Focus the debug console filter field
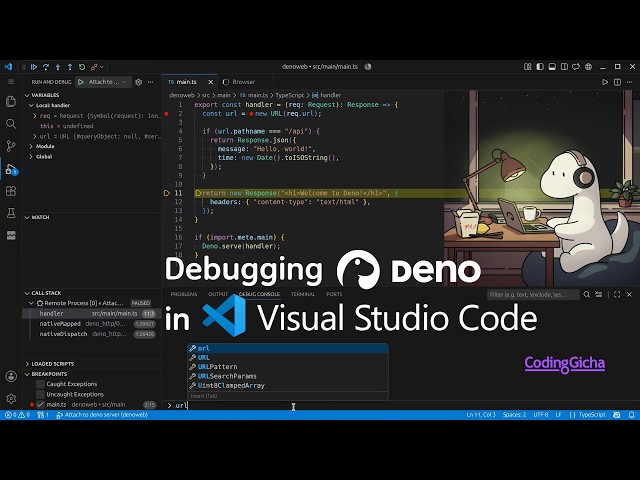640x480 pixels. tap(533, 295)
